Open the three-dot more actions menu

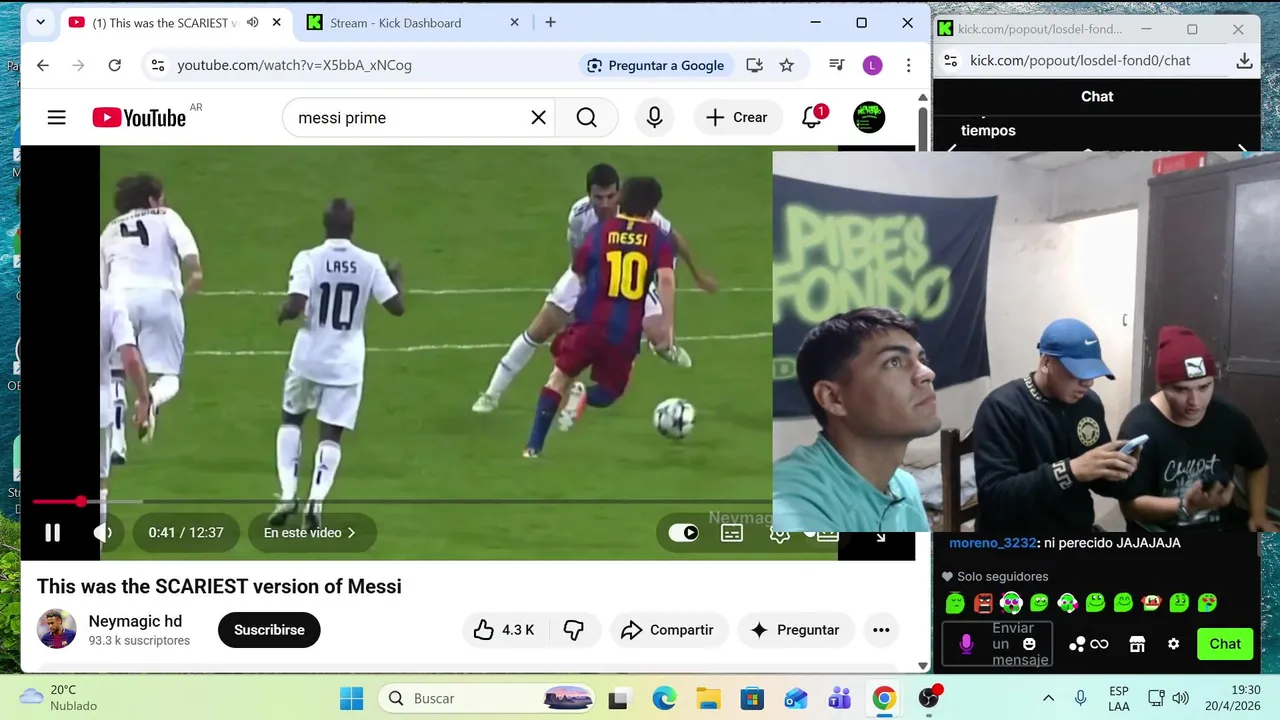point(881,630)
